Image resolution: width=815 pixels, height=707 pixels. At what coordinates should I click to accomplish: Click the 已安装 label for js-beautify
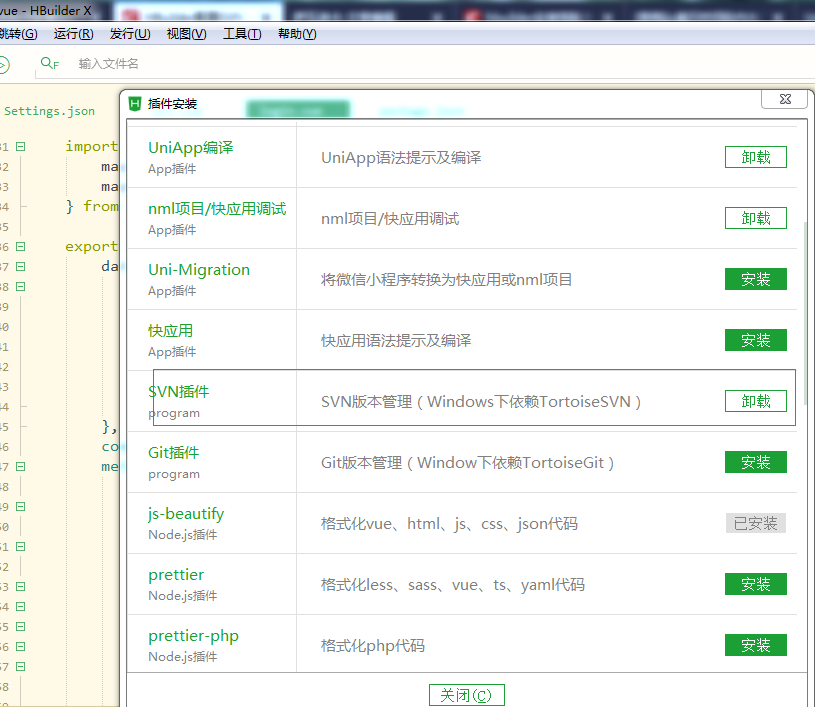point(755,523)
